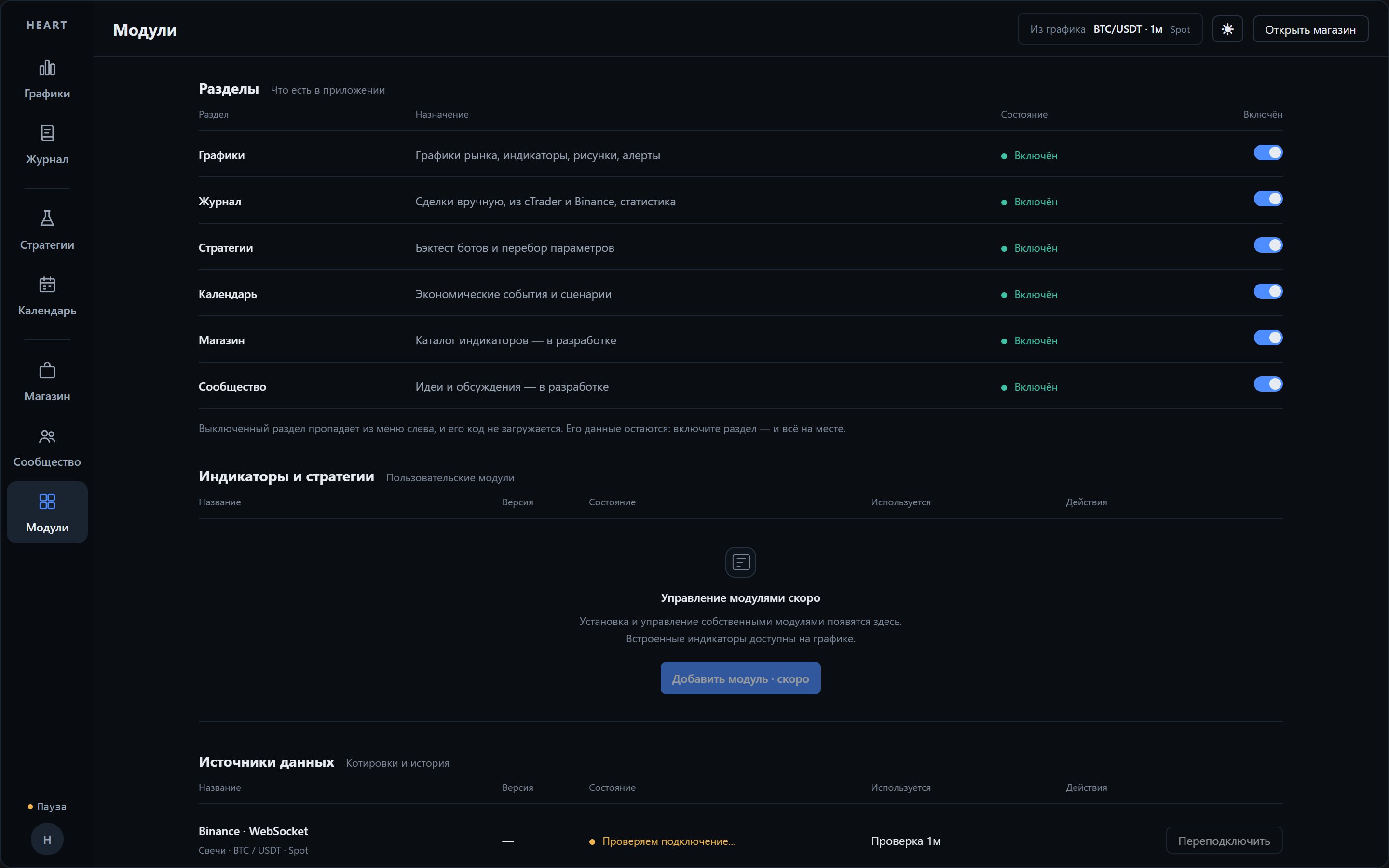This screenshot has width=1389, height=868.
Task: Disable the Графики section toggle
Action: tap(1267, 153)
